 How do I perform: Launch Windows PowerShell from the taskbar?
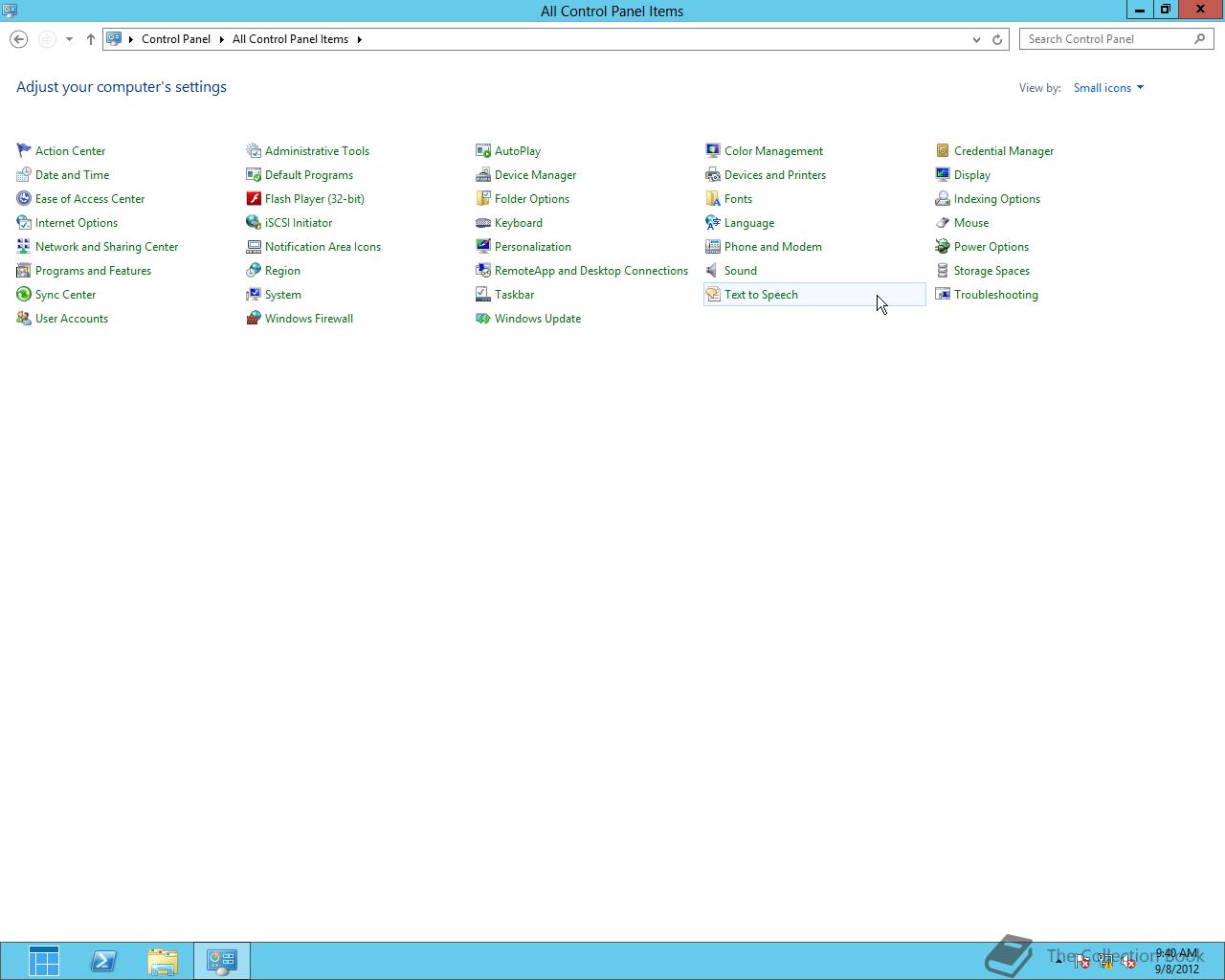click(x=103, y=961)
